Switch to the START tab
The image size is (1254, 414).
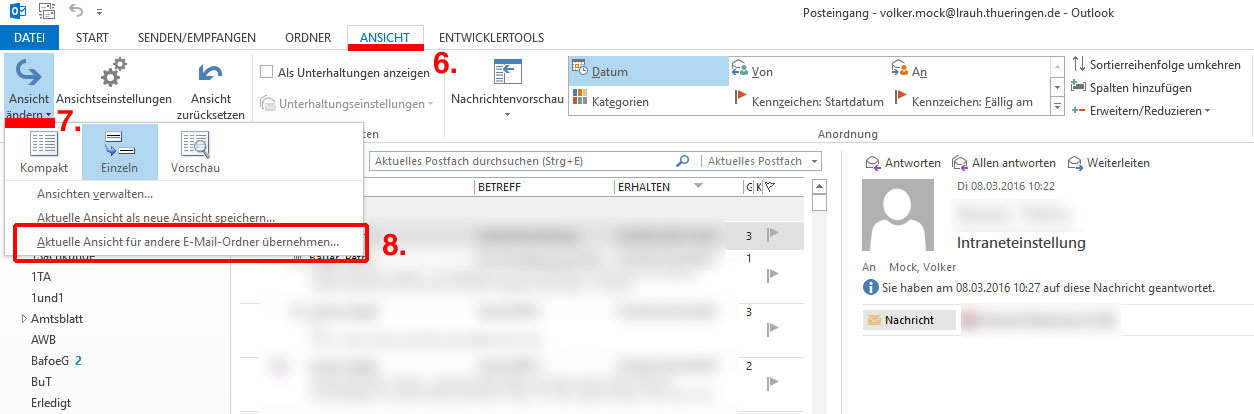coord(92,38)
